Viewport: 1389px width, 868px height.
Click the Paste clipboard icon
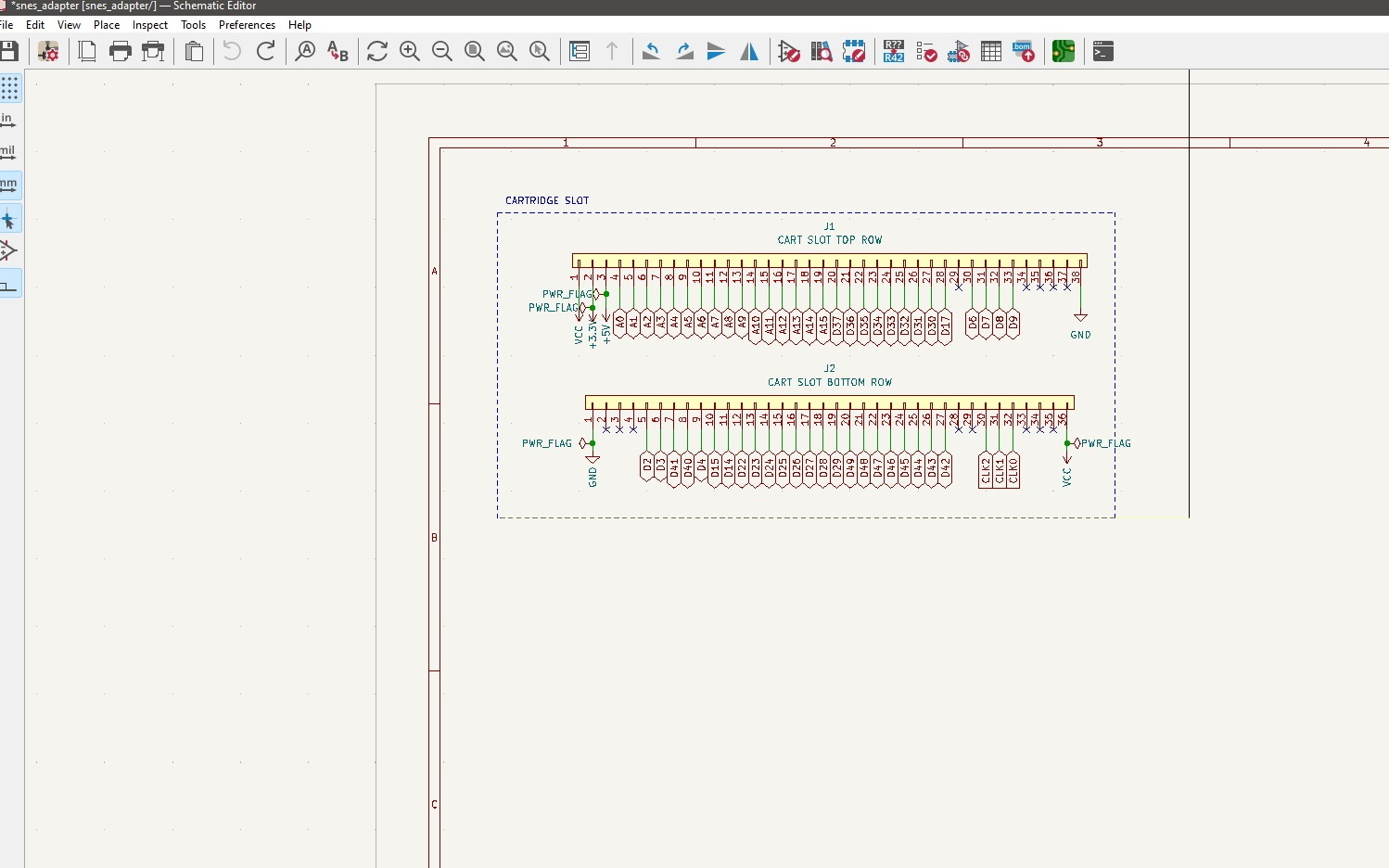194,52
